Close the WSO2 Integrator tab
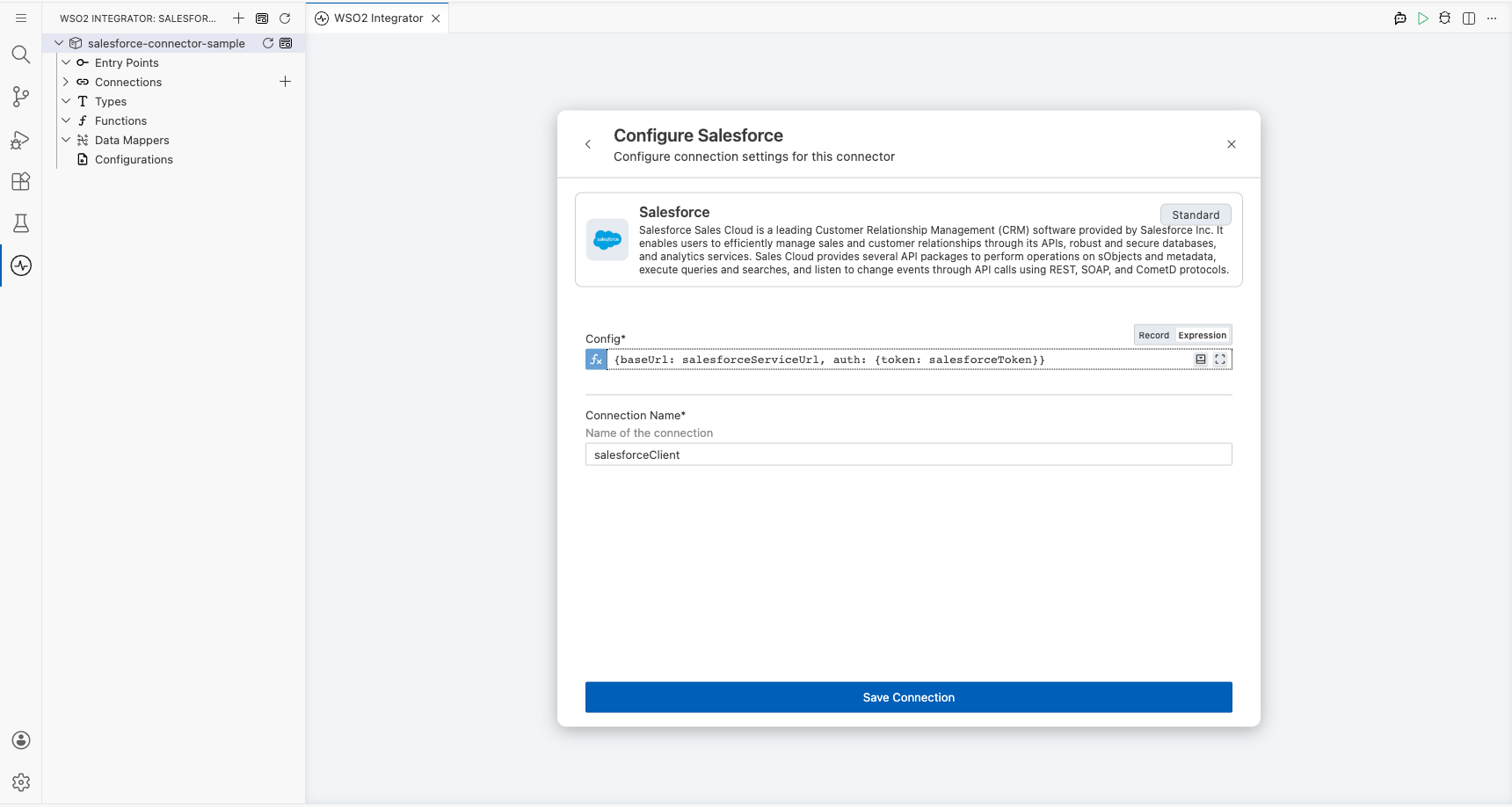The height and width of the screenshot is (807, 1512). [436, 18]
